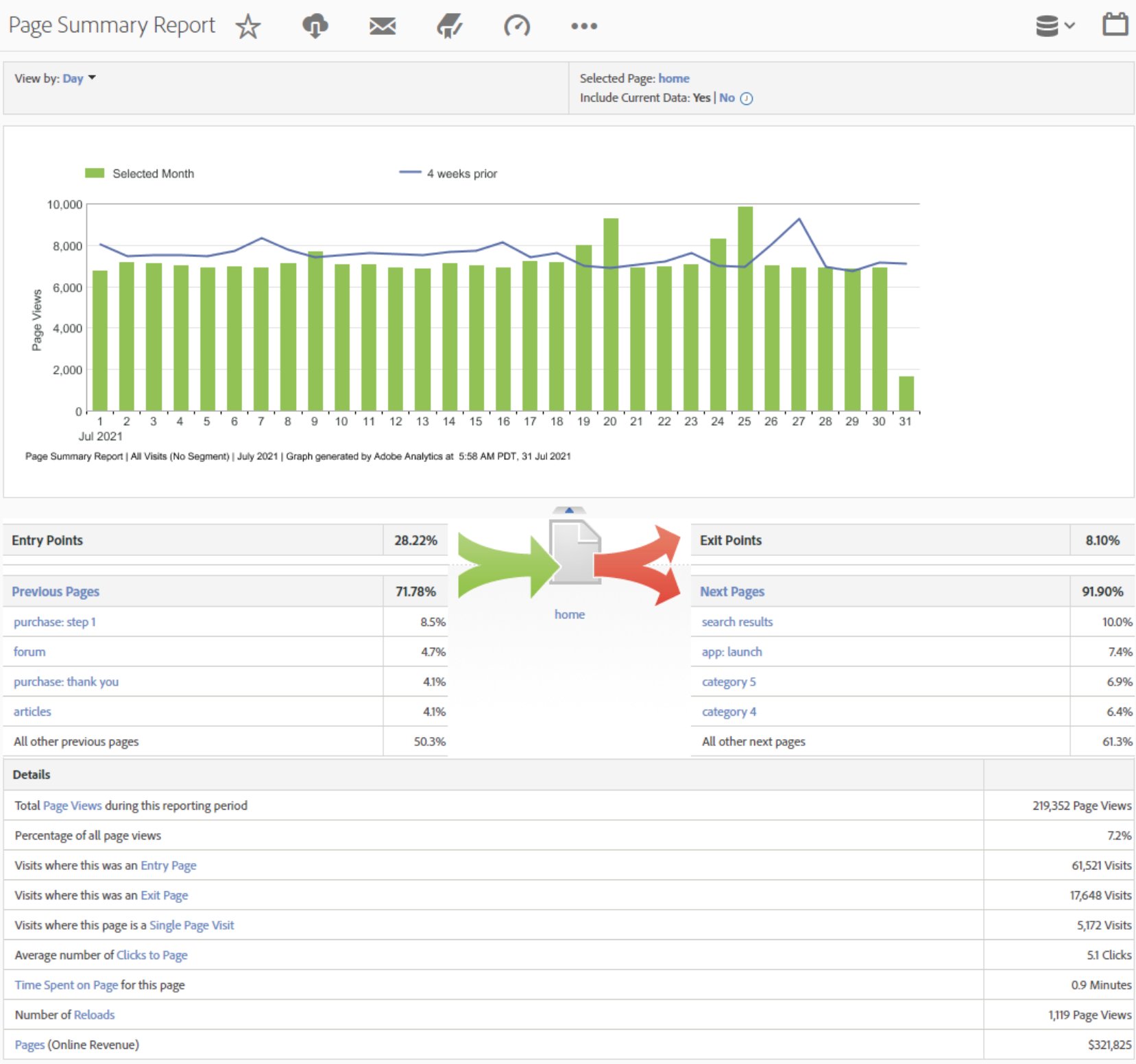
Task: Open the calendar date picker icon
Action: tap(1115, 25)
